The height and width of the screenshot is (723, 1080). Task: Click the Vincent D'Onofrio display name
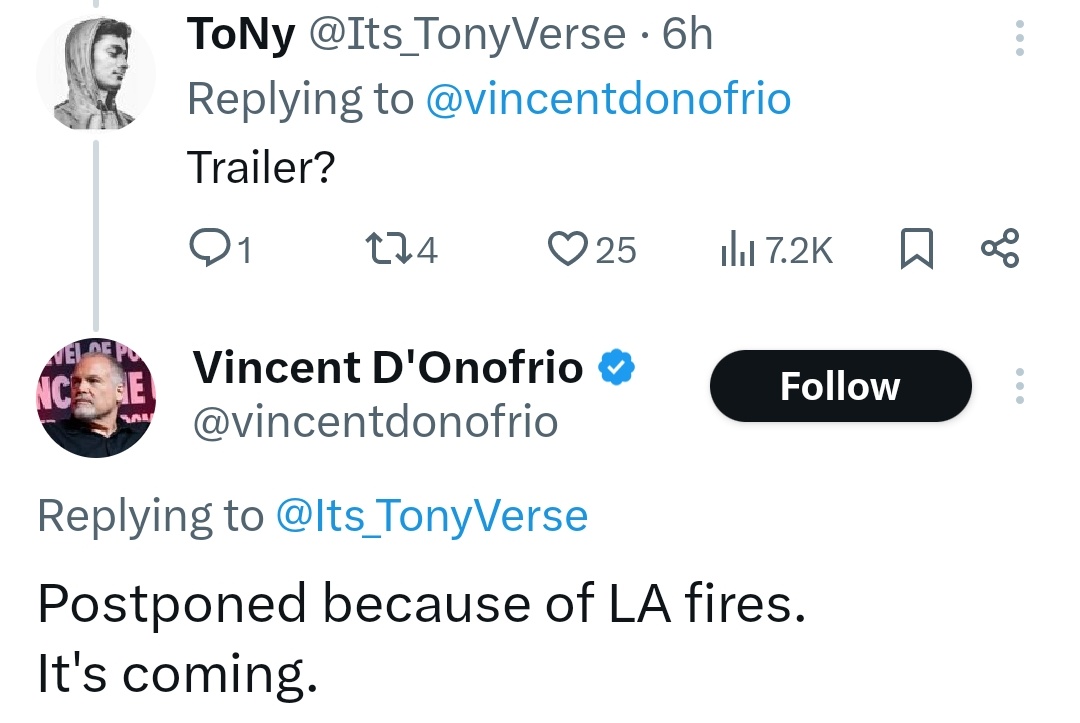click(x=388, y=367)
